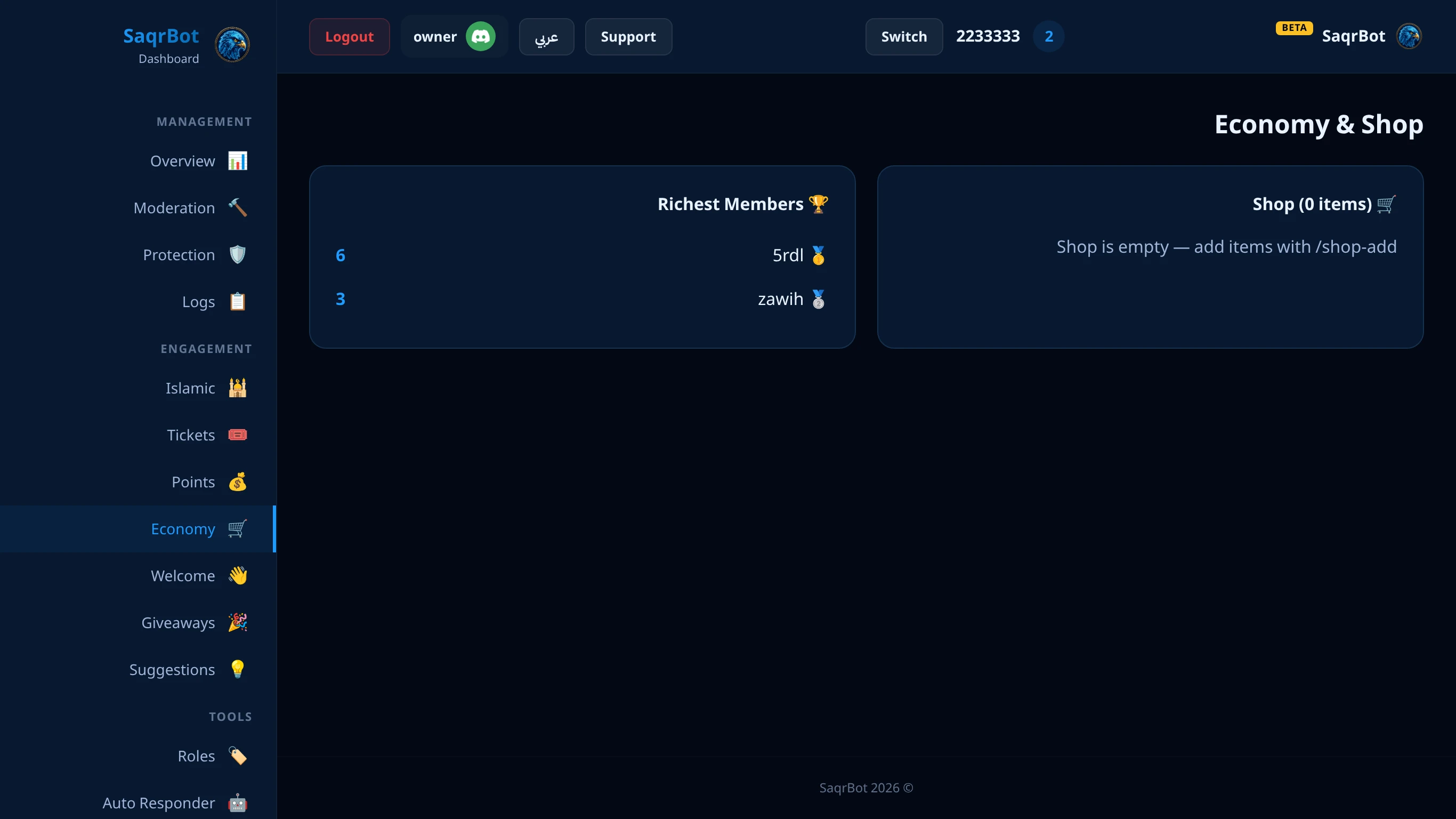The width and height of the screenshot is (1456, 819).
Task: Click the Overview bar chart icon
Action: (x=237, y=161)
